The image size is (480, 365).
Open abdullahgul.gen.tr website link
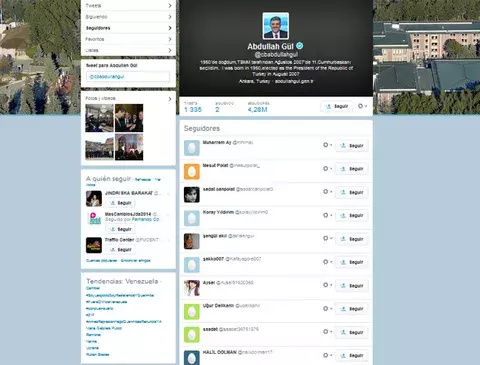[294, 81]
